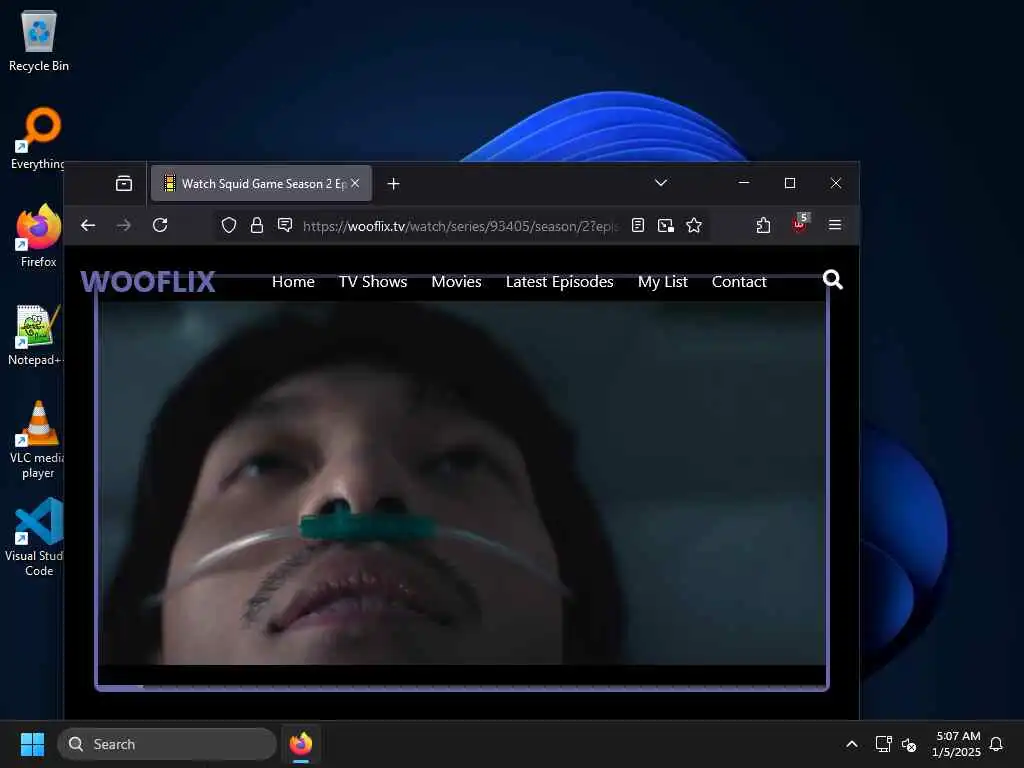The height and width of the screenshot is (768, 1024).
Task: Open the Movies menu item
Action: point(456,281)
